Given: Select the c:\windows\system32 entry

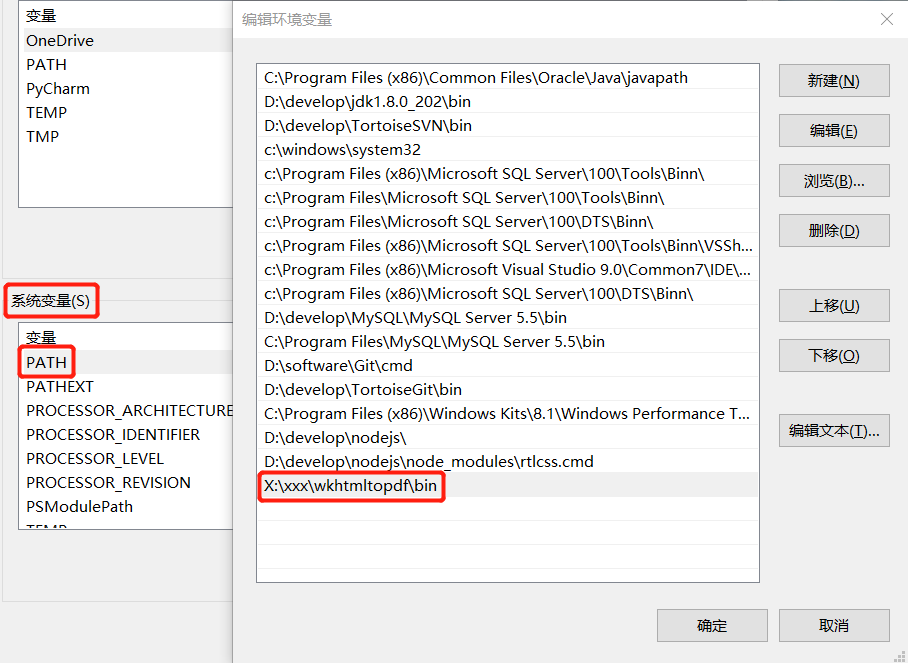Looking at the screenshot, I should click(508, 149).
